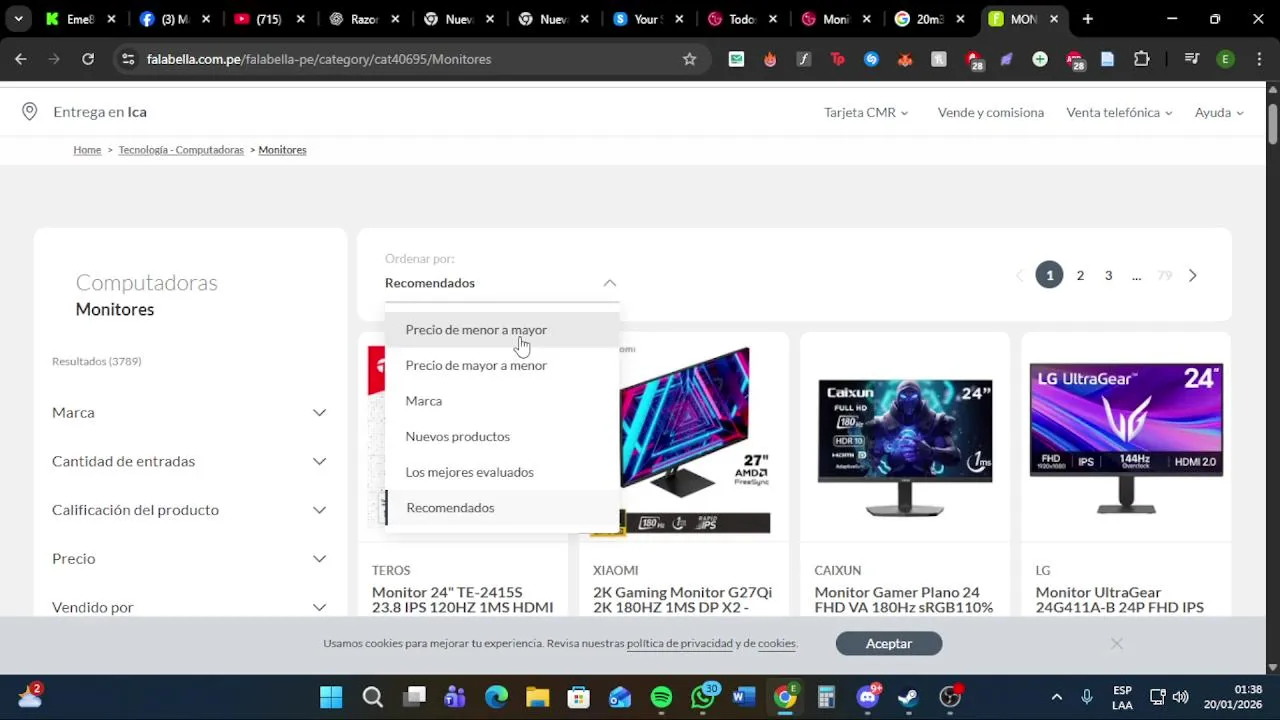
Task: Open Monitor UltraGear 24G411A-B product title
Action: (1119, 600)
